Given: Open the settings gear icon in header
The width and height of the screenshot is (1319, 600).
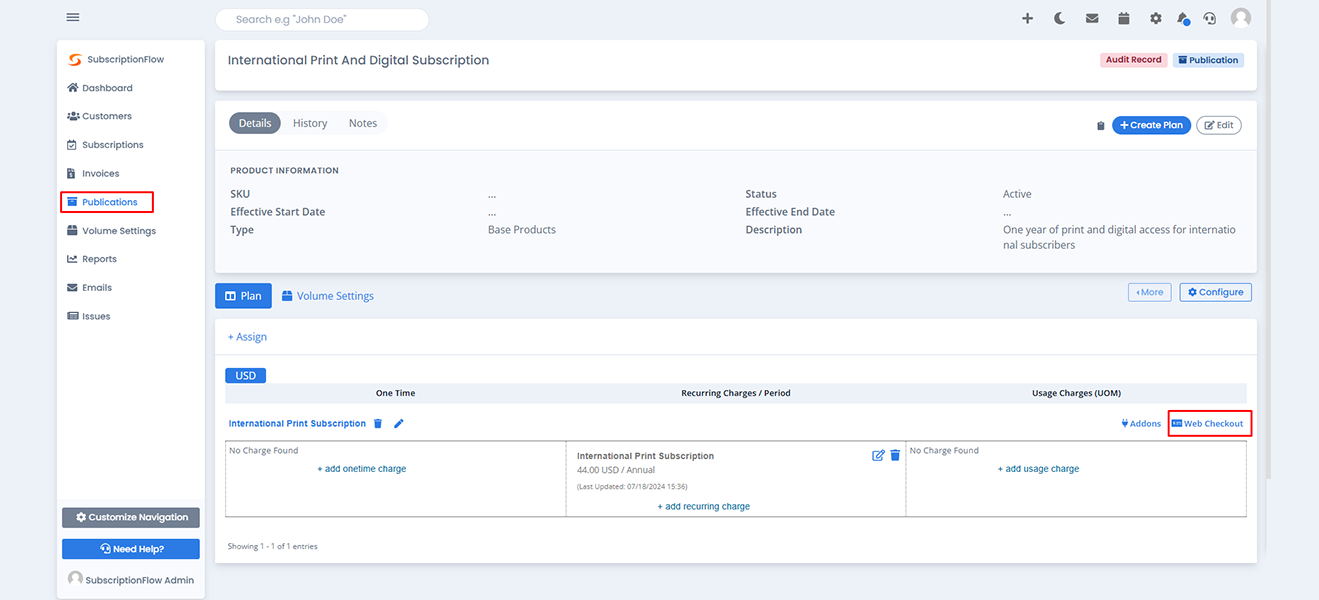Looking at the screenshot, I should [1156, 18].
